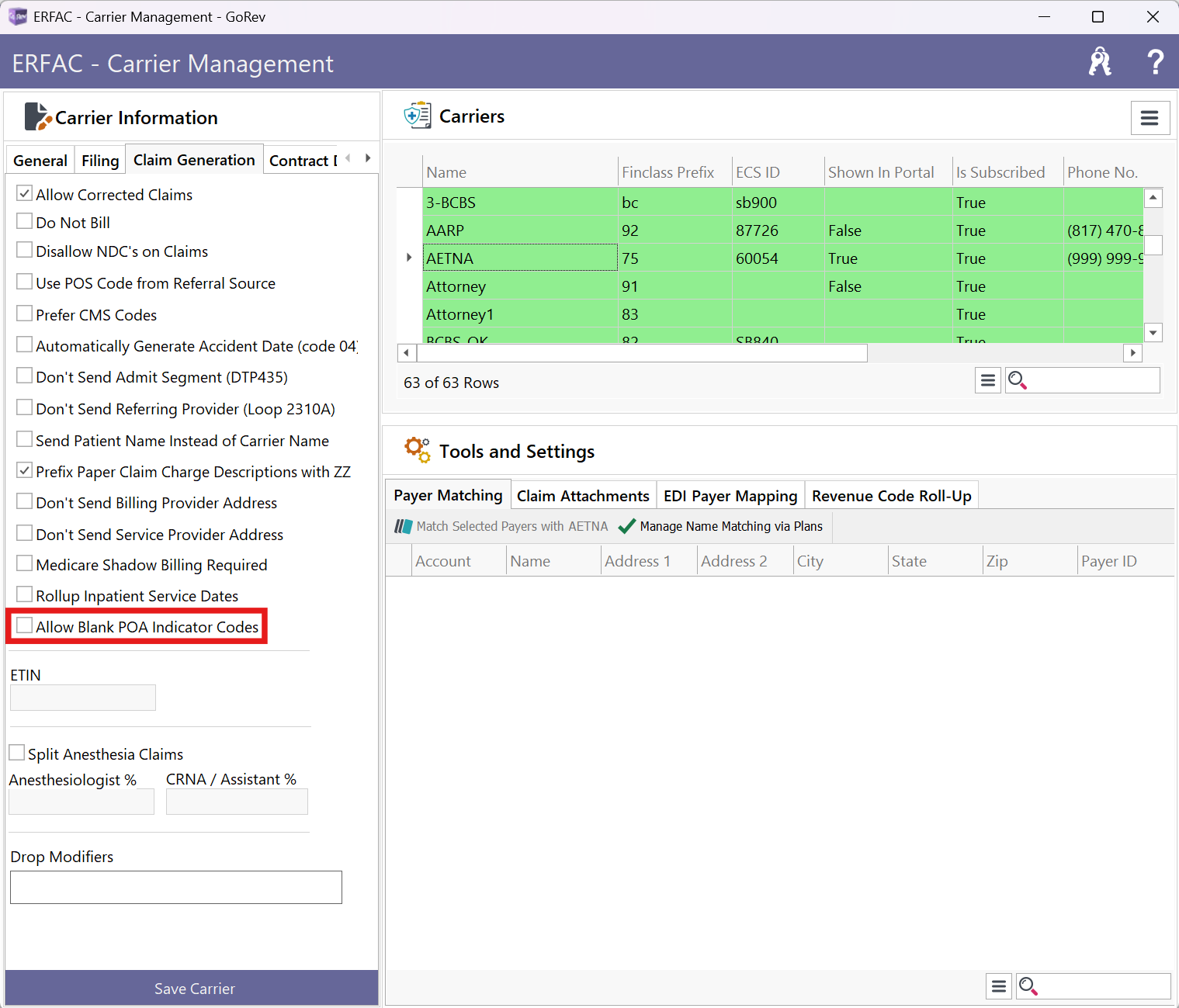Sort by ECS ID column header

point(778,172)
